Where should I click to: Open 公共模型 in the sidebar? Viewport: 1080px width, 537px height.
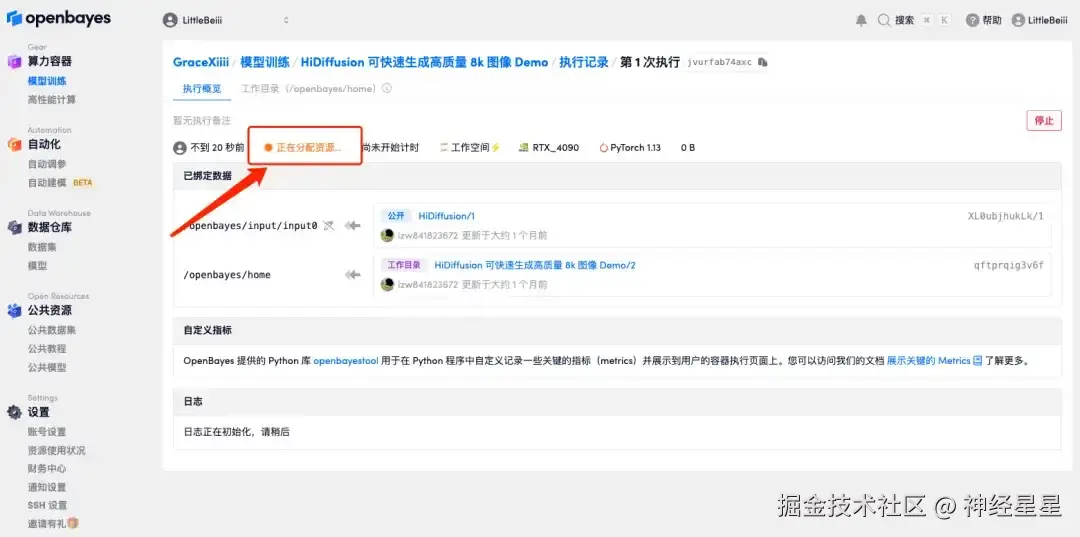[x=48, y=368]
